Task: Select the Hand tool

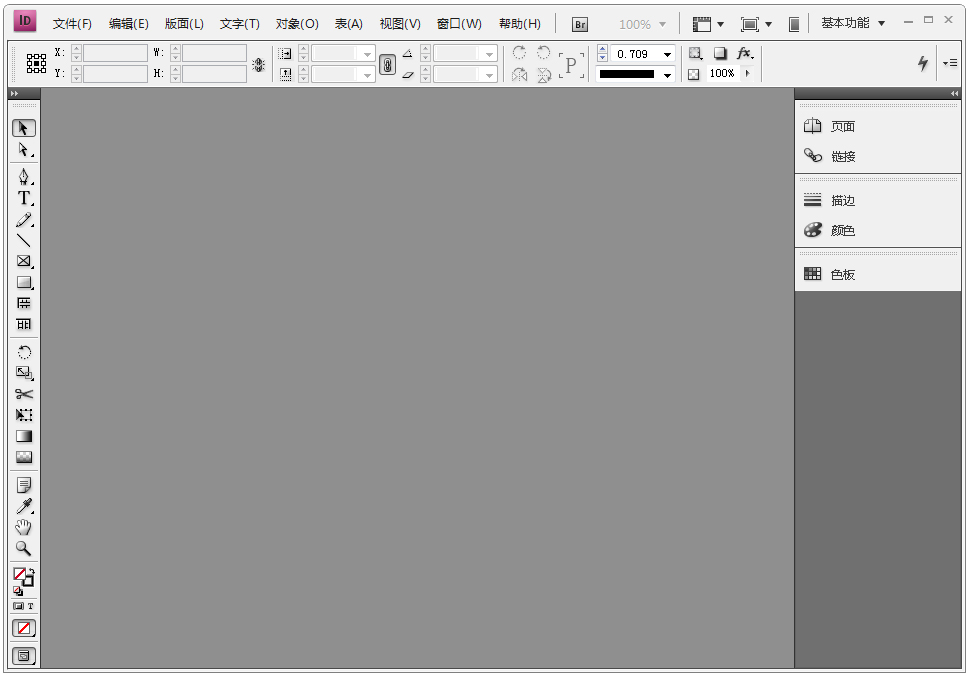Action: (24, 527)
